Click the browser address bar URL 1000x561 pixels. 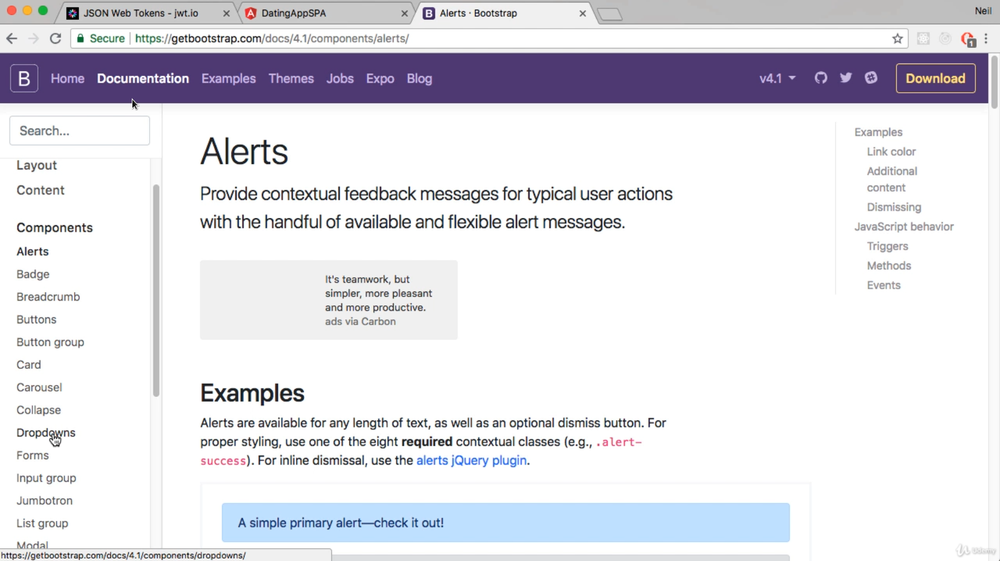272,38
